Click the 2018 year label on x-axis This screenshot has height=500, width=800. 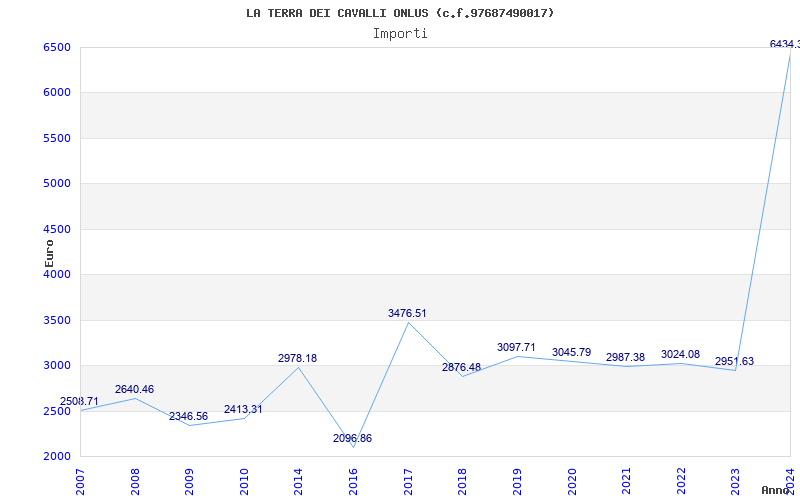pyautogui.click(x=463, y=482)
